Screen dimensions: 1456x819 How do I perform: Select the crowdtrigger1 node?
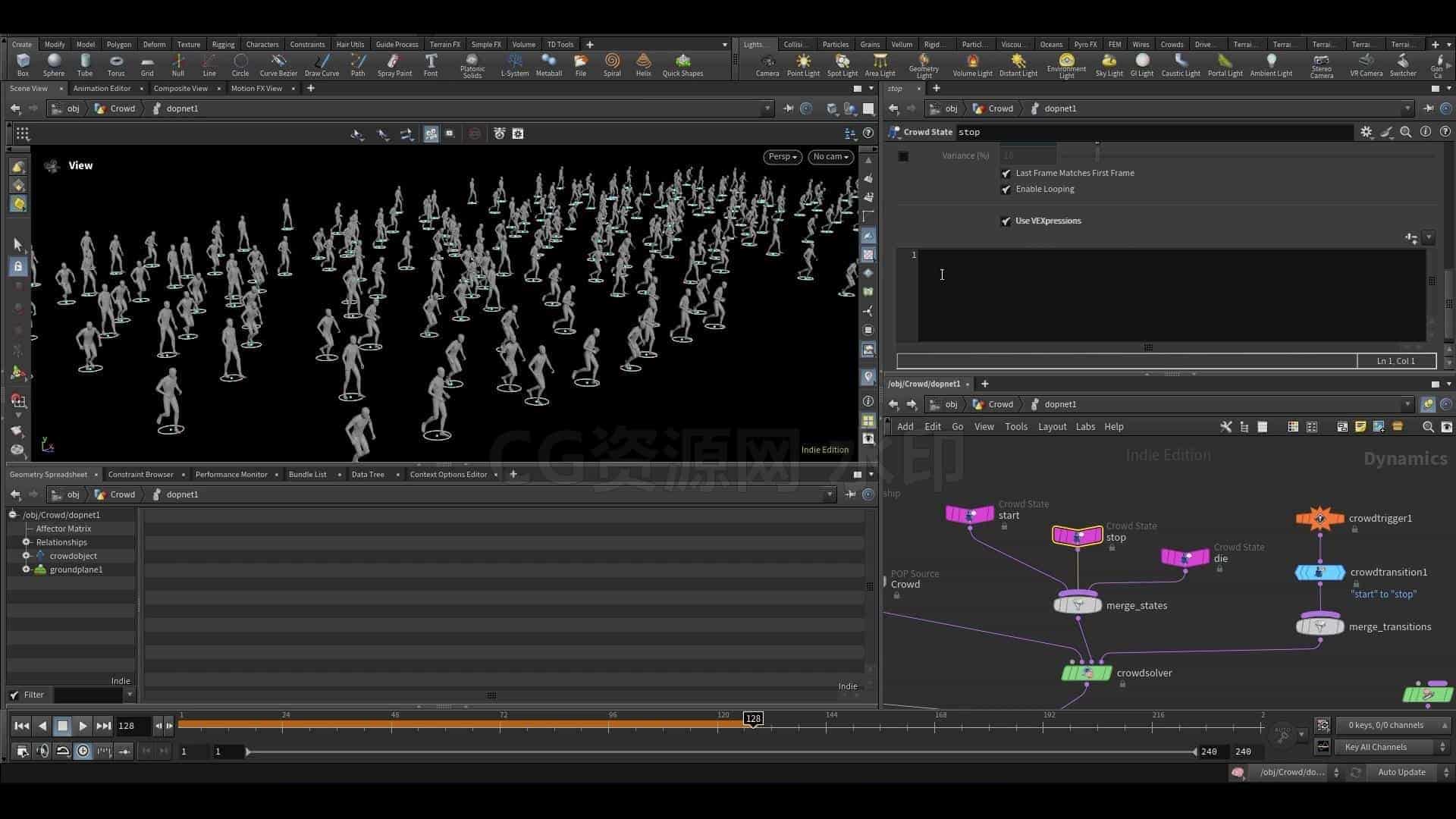click(x=1319, y=519)
